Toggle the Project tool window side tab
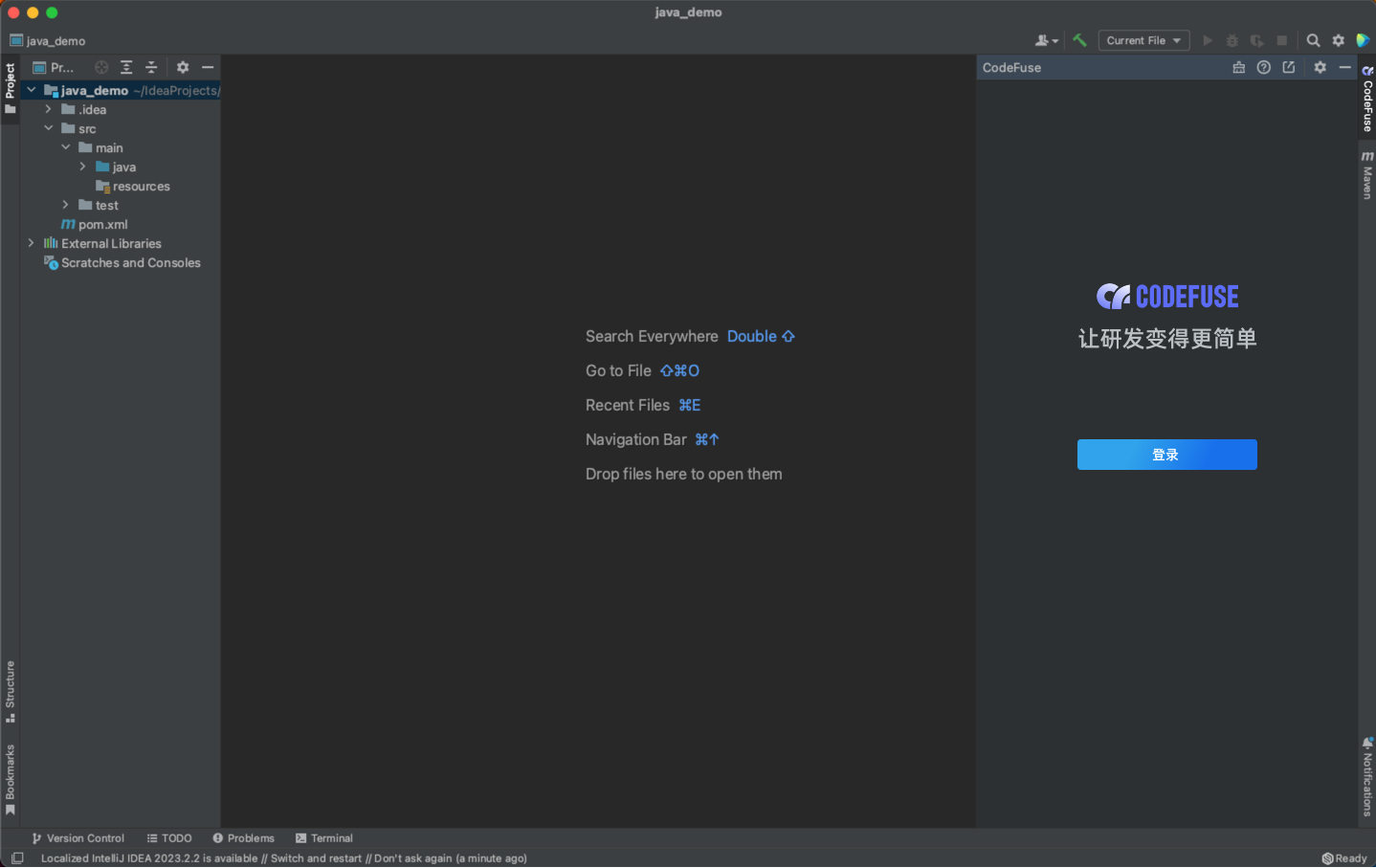 click(x=10, y=88)
